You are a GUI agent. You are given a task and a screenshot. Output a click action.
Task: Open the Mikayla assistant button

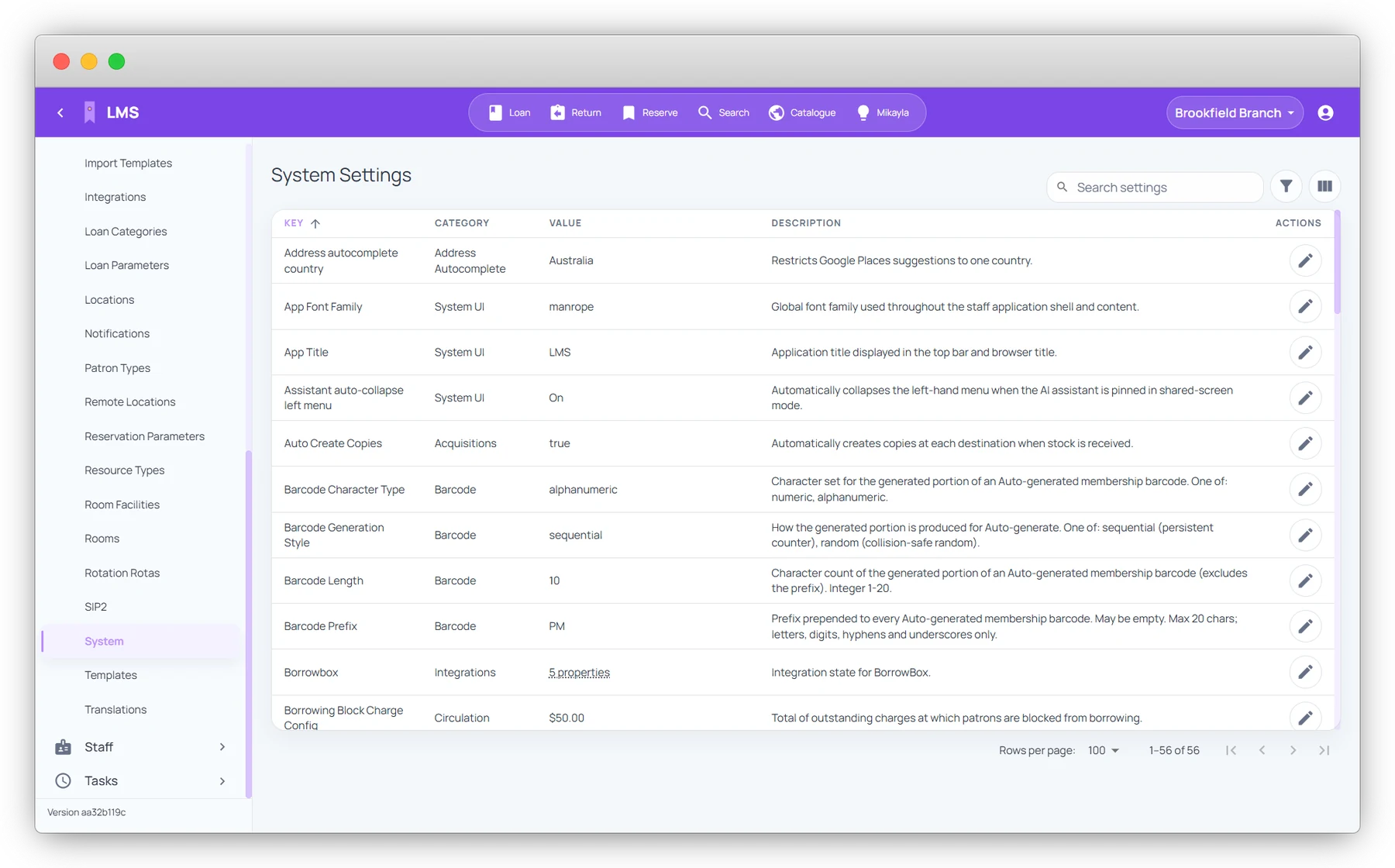883,112
